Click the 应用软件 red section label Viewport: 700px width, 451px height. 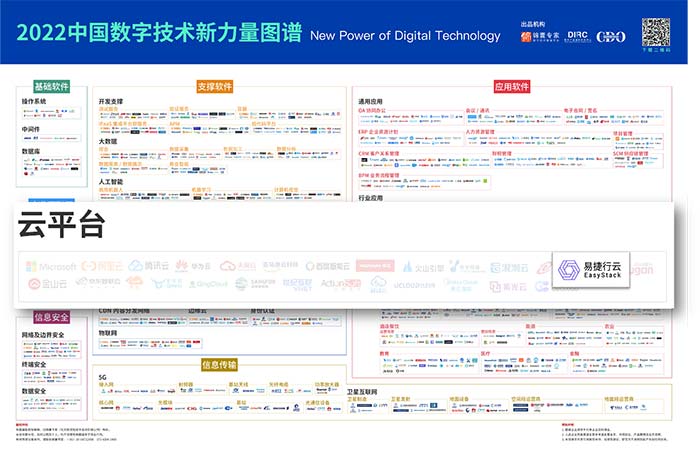(512, 86)
